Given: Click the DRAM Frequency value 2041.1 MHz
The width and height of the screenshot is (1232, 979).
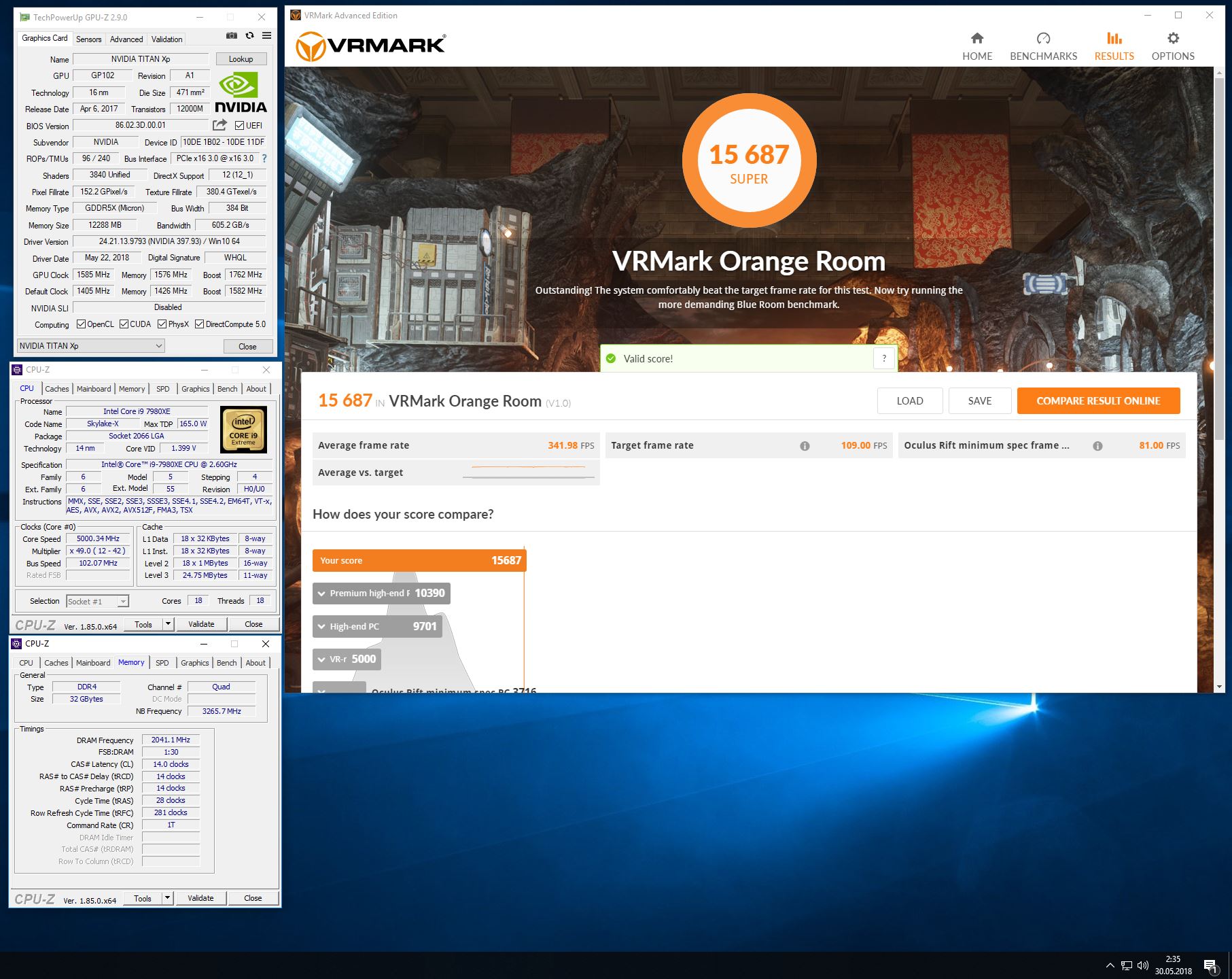Looking at the screenshot, I should click(171, 740).
